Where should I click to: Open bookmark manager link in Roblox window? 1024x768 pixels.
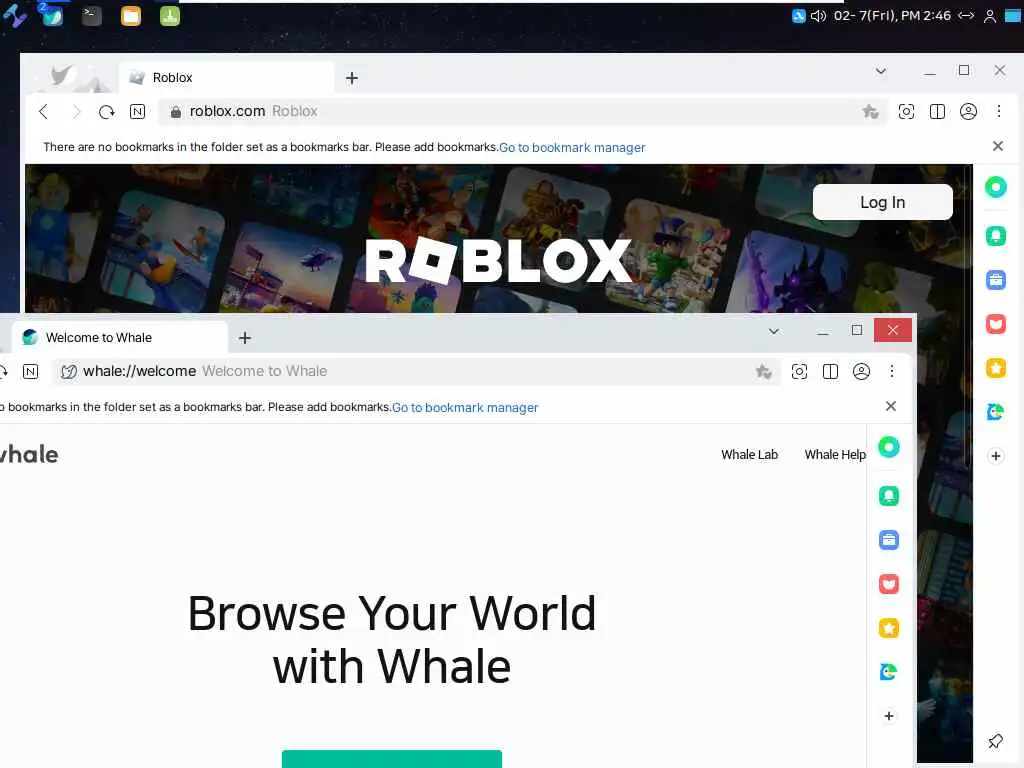pos(572,148)
